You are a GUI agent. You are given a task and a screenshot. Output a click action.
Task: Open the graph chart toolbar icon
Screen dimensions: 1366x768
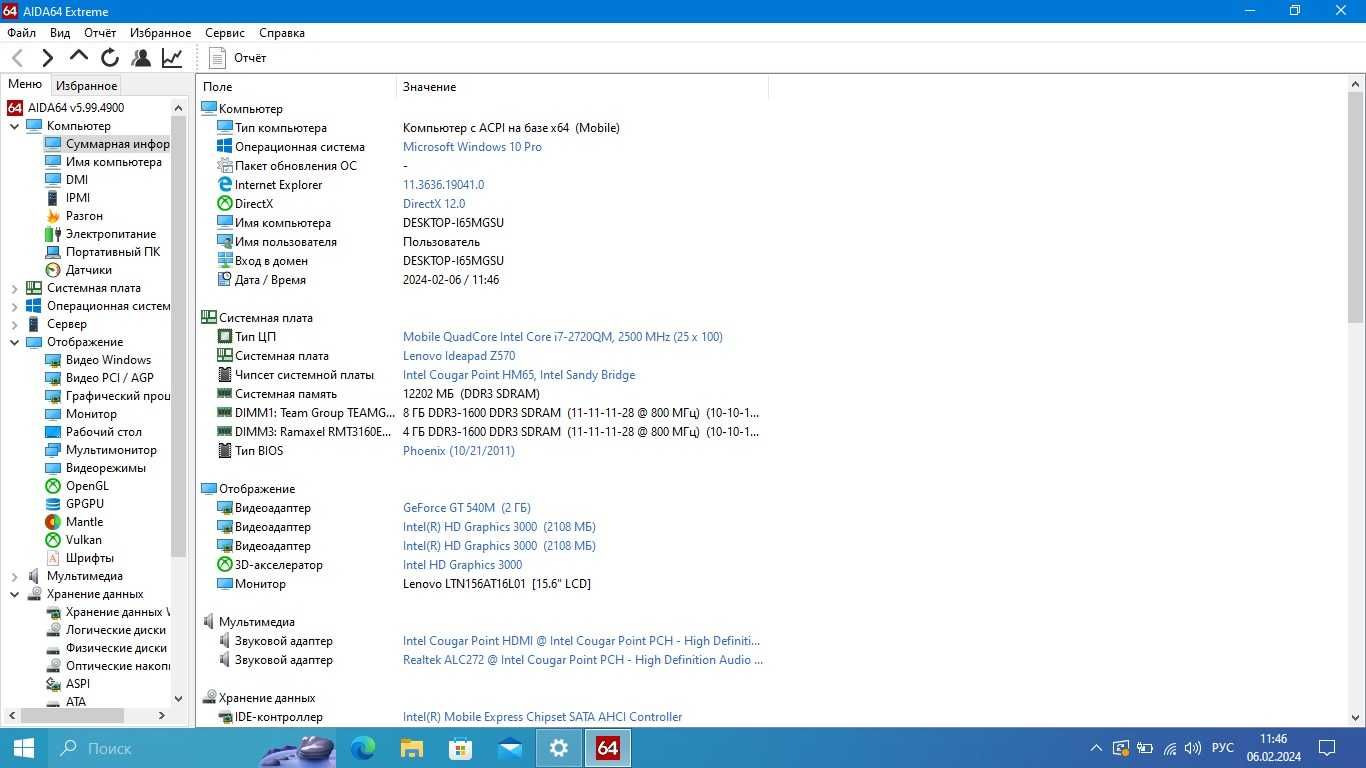pos(172,58)
